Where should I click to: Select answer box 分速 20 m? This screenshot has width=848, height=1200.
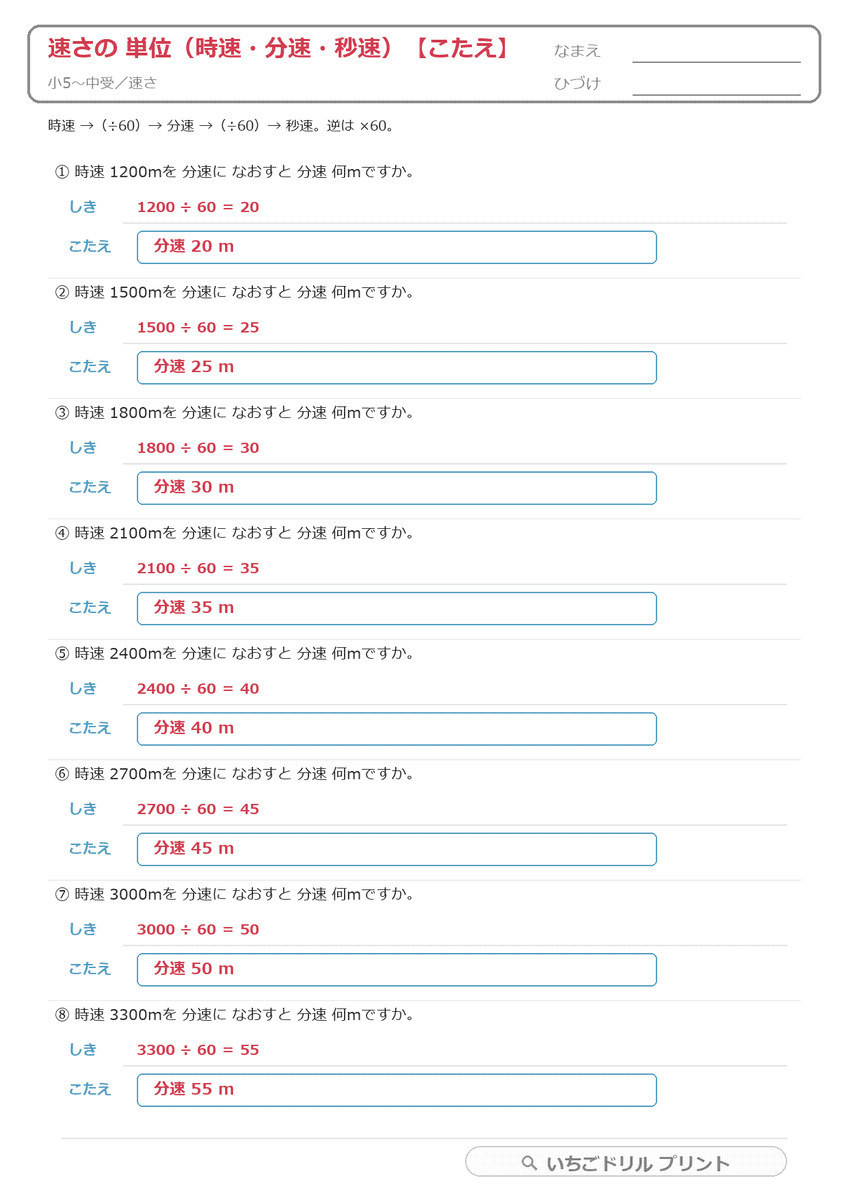pyautogui.click(x=397, y=247)
